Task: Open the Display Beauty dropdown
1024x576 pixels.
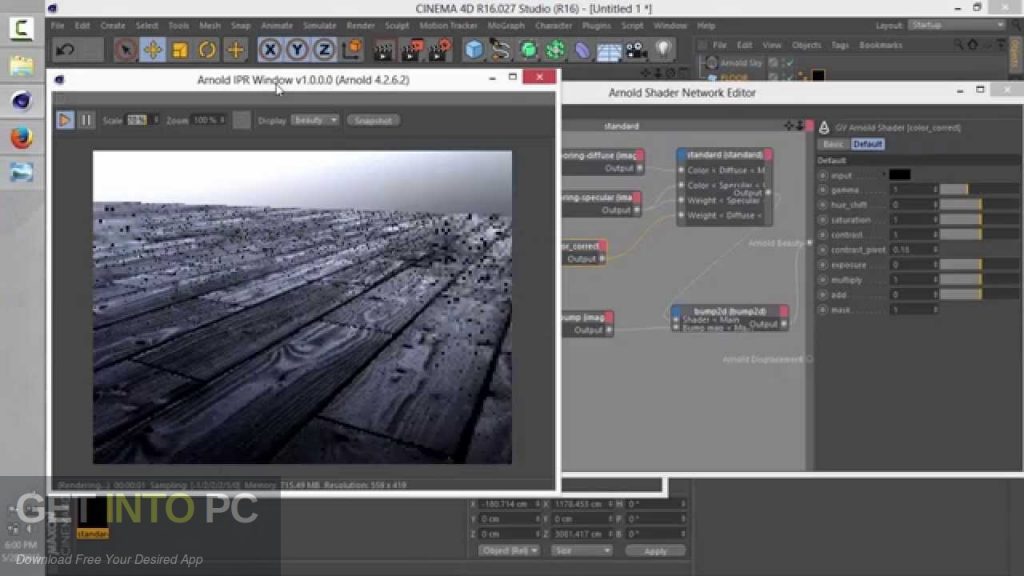Action: [315, 120]
